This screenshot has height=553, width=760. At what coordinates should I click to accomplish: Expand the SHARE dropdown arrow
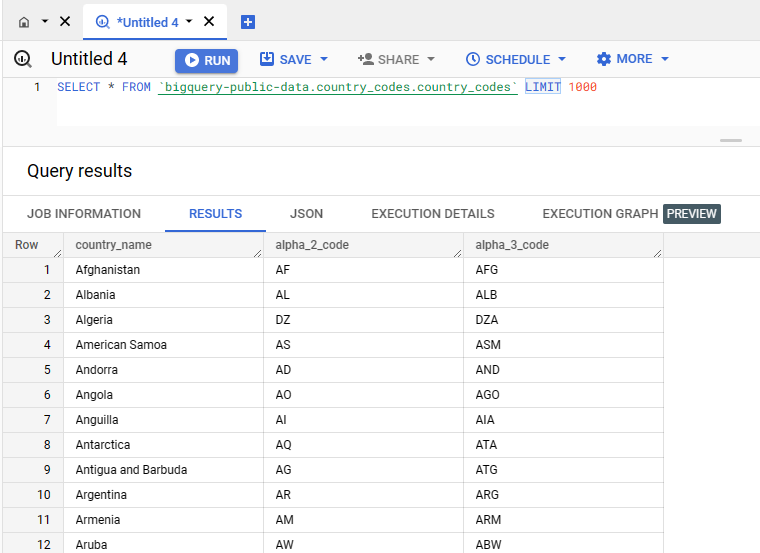(x=431, y=59)
